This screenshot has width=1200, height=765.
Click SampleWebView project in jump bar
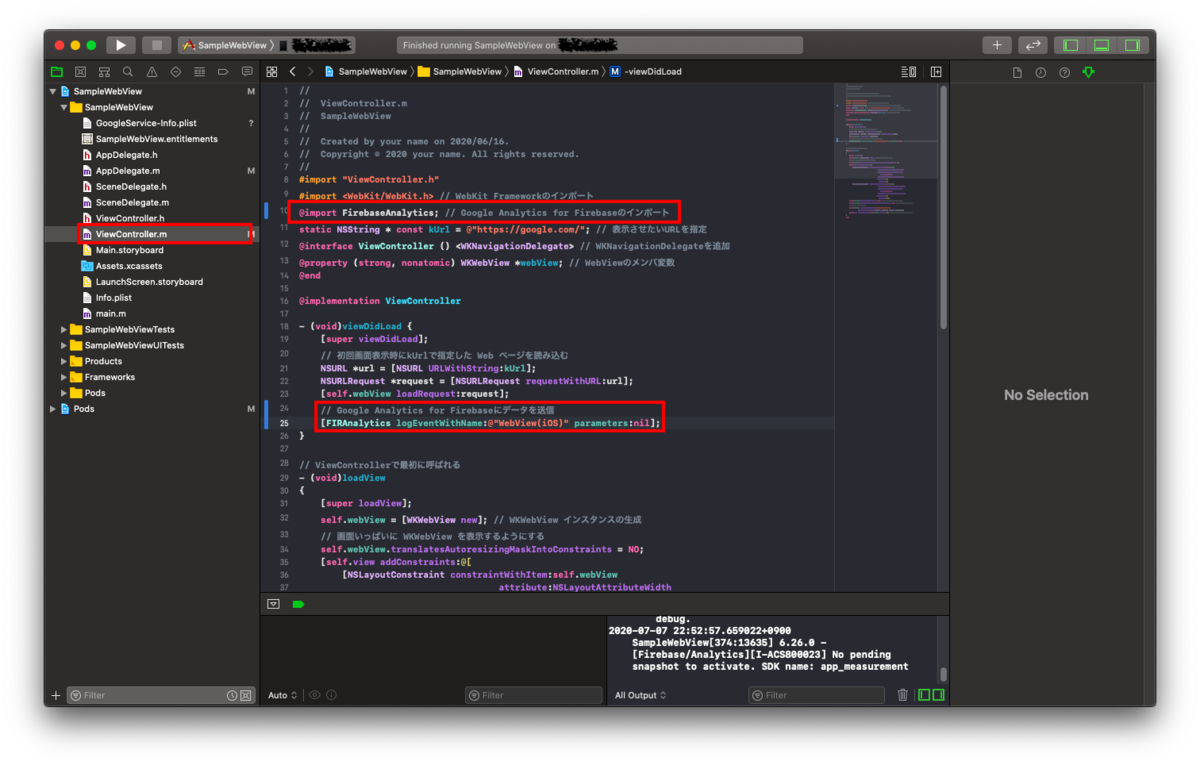(365, 72)
